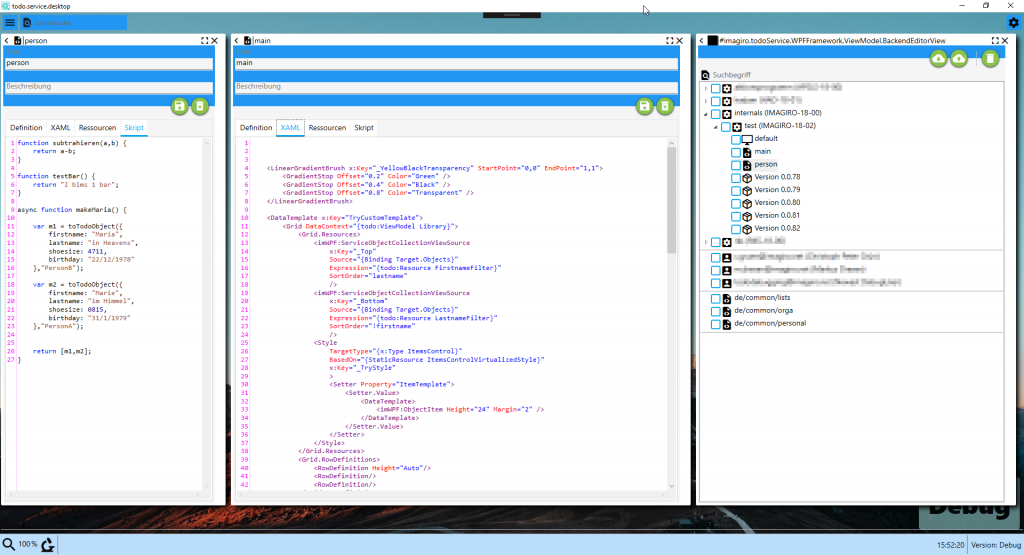
Task: Click the Beschreibung field in main panel
Action: (x=456, y=87)
